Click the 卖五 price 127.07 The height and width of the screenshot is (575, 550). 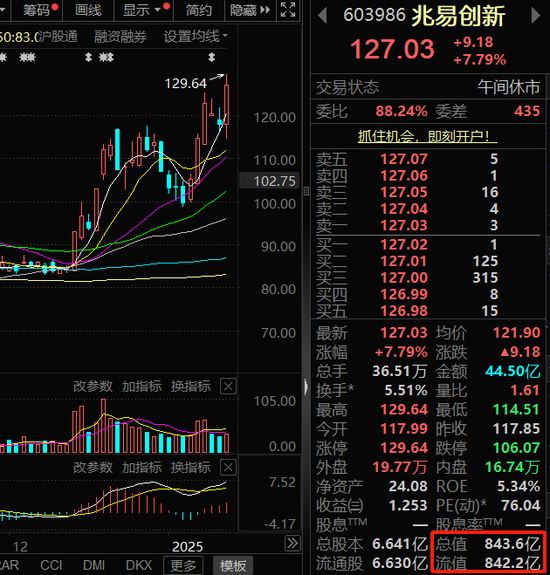(x=404, y=159)
